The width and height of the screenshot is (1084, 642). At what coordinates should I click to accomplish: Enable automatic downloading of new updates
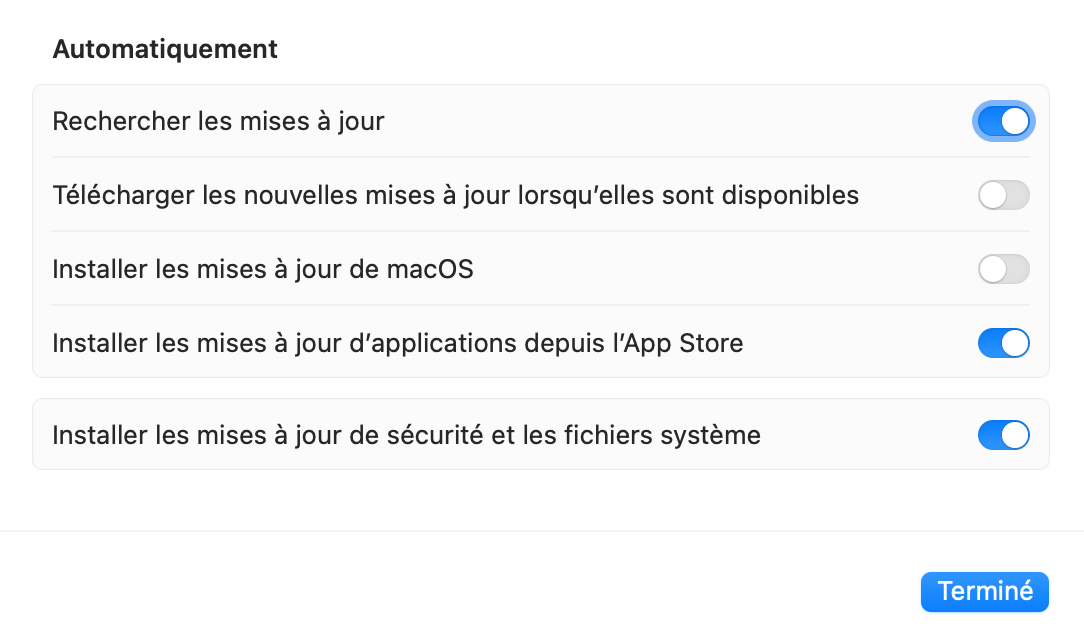coord(1003,196)
